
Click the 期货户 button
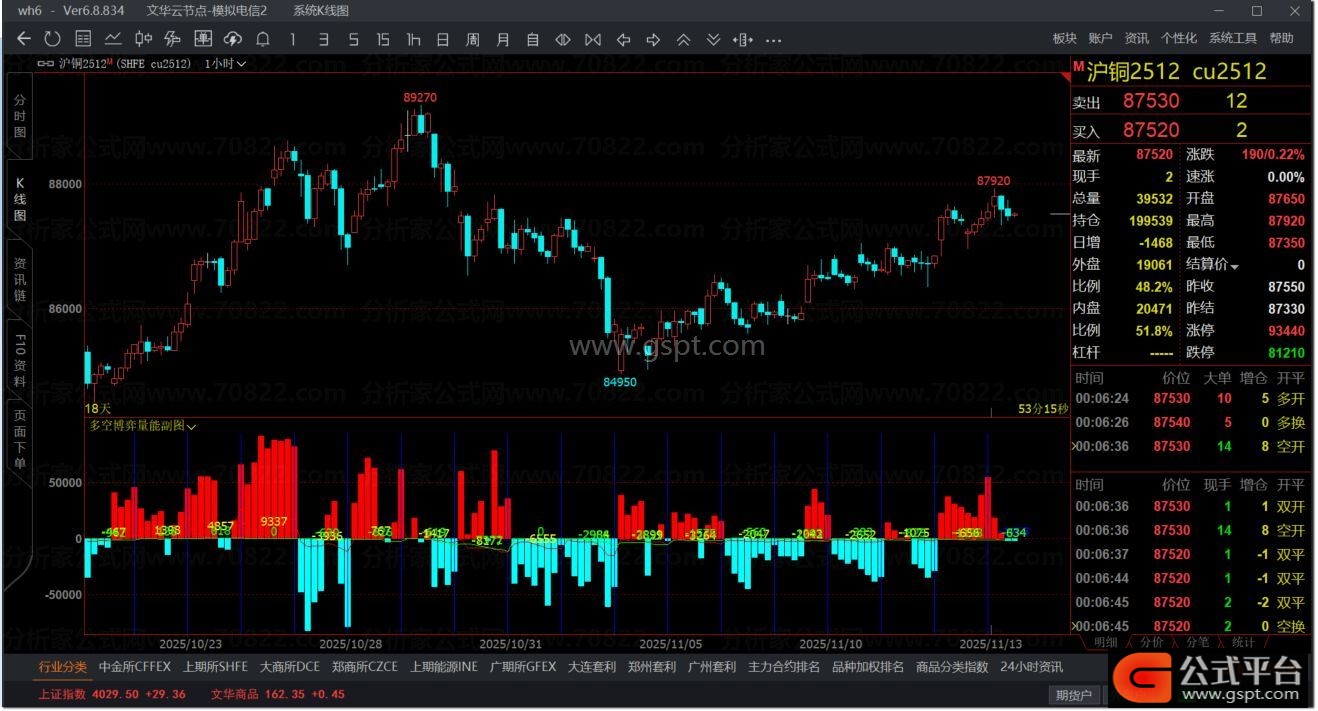pos(1075,694)
